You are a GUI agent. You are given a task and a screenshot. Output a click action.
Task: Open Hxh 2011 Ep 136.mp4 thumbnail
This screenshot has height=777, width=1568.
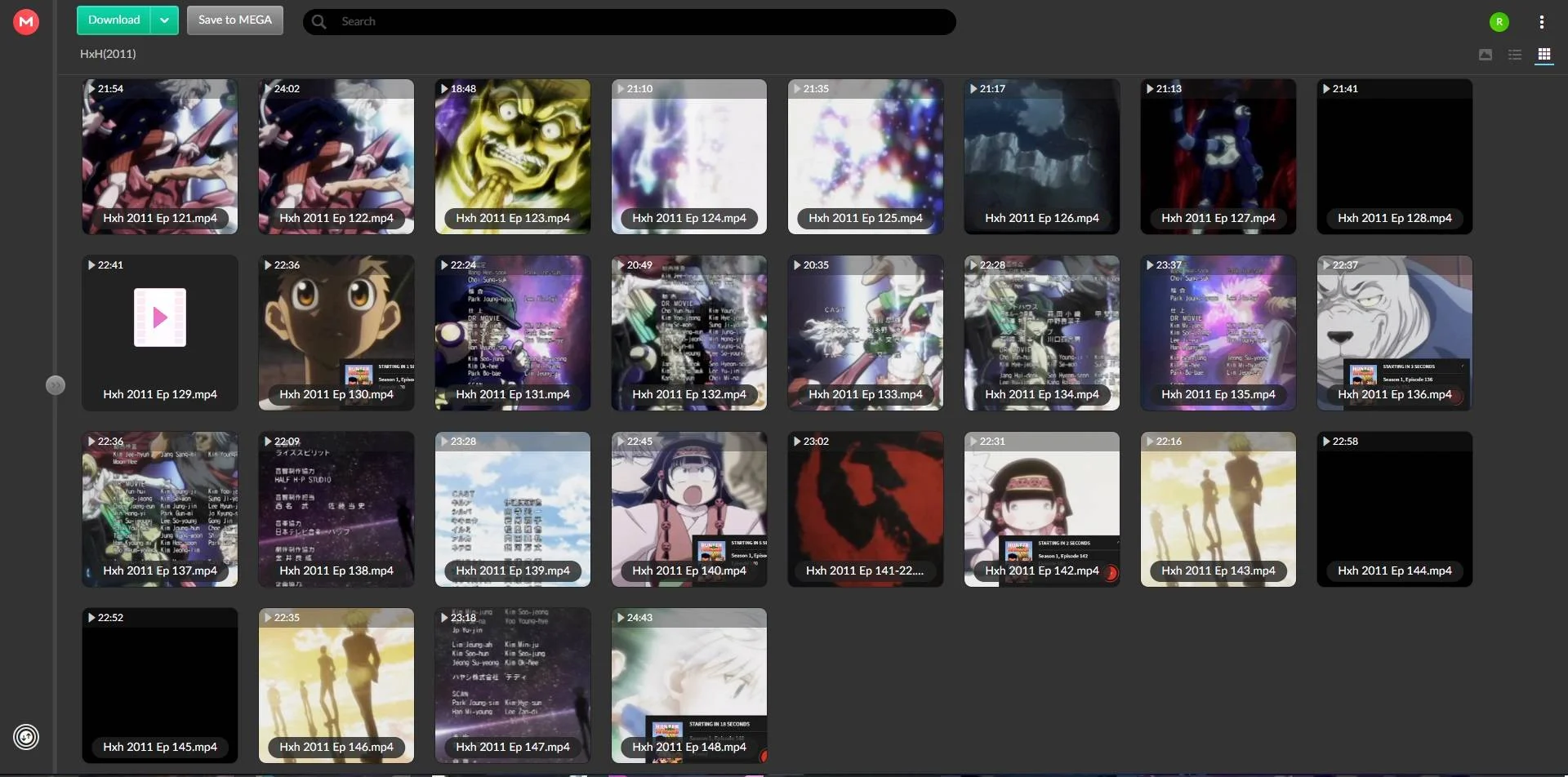[x=1395, y=333]
